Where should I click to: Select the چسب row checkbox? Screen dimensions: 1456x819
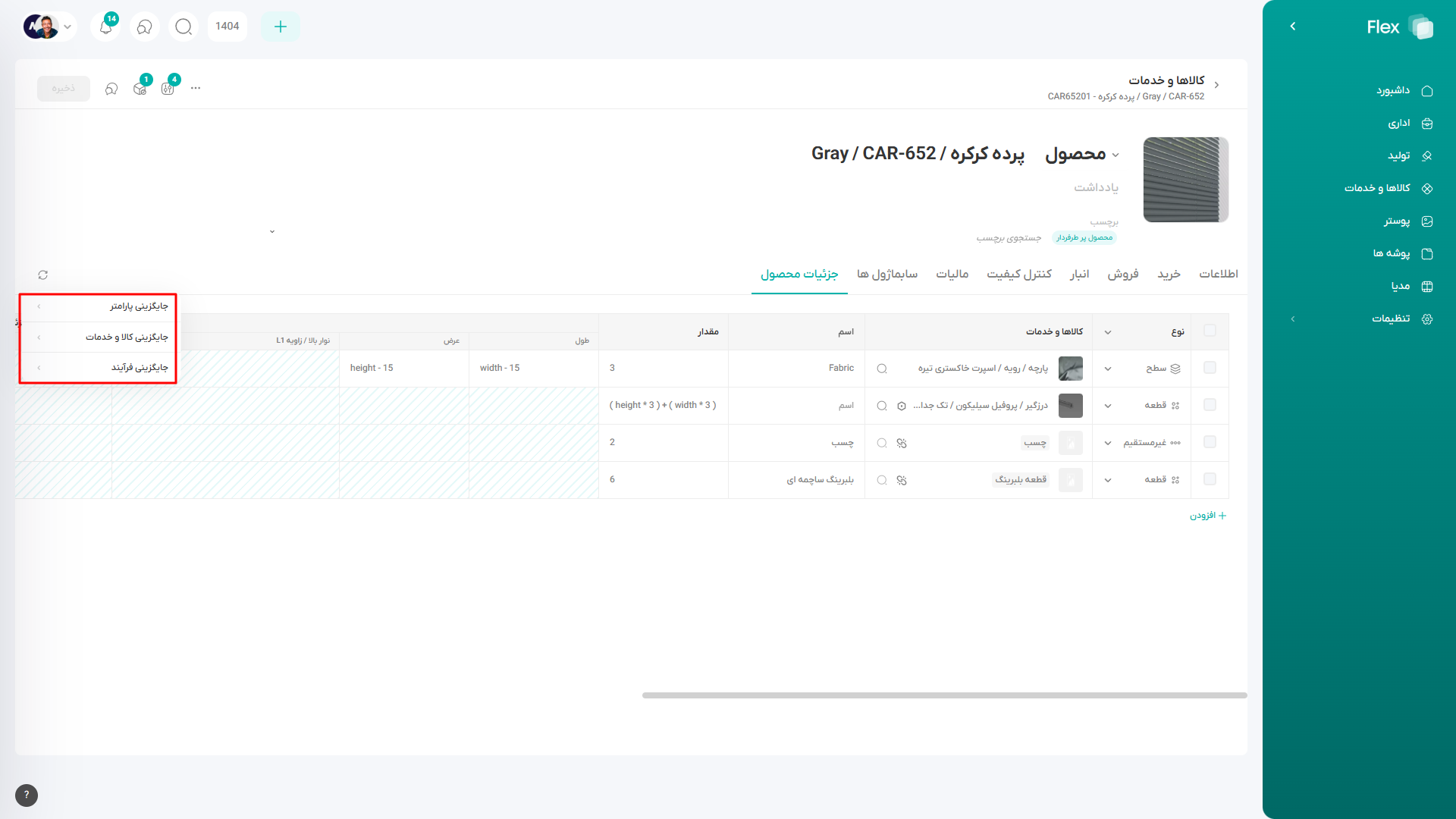click(1210, 442)
